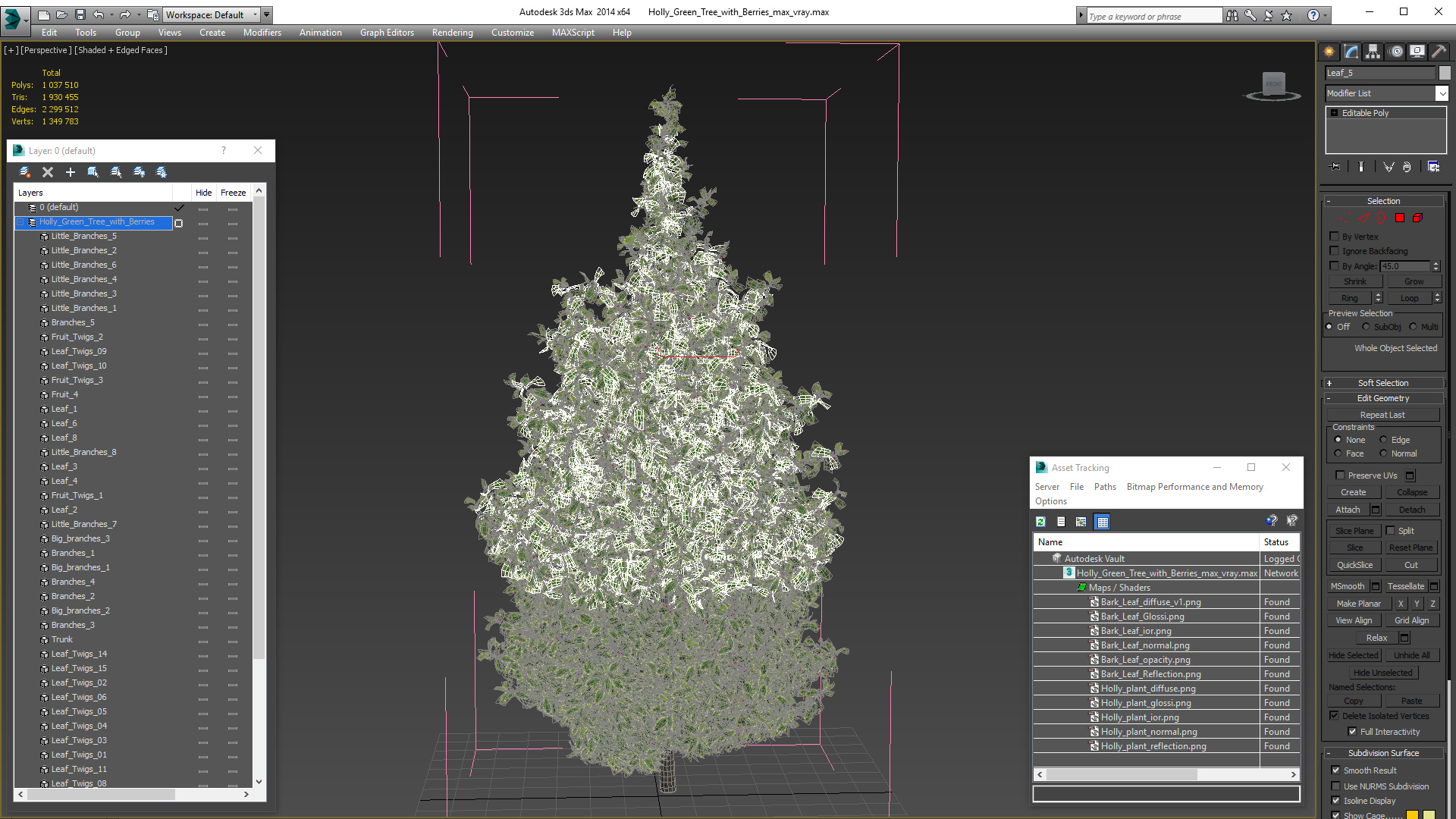Click the Redo arrow icon
Viewport: 1456px width, 819px height.
[x=125, y=14]
